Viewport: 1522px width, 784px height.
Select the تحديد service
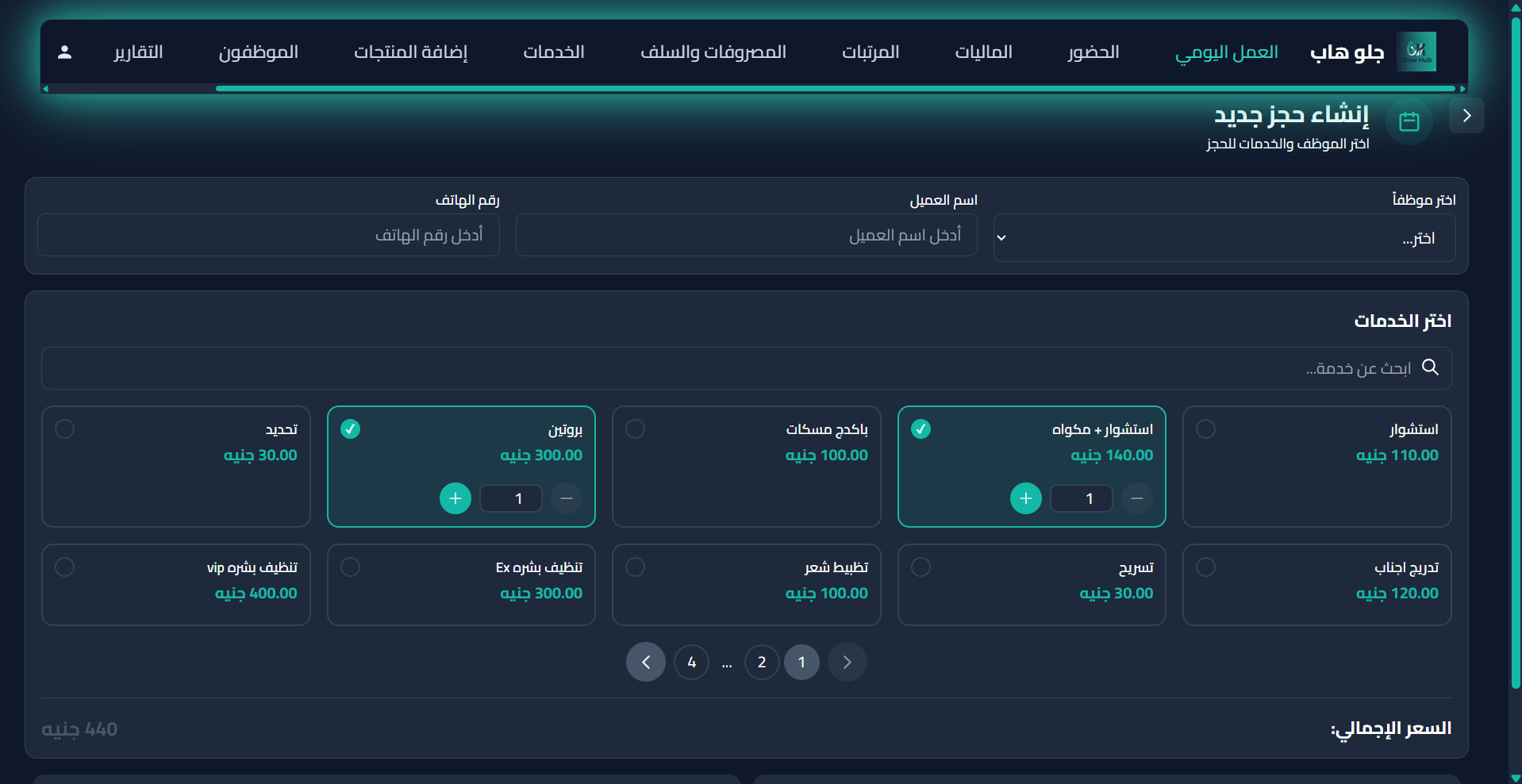64,429
